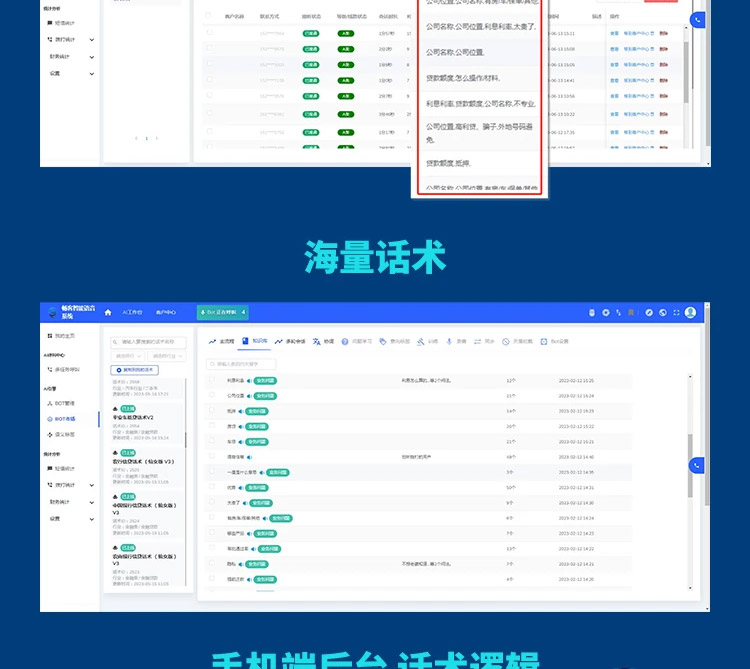The width and height of the screenshot is (750, 669).
Task: Switch to the 主流程 tab
Action: (x=220, y=341)
